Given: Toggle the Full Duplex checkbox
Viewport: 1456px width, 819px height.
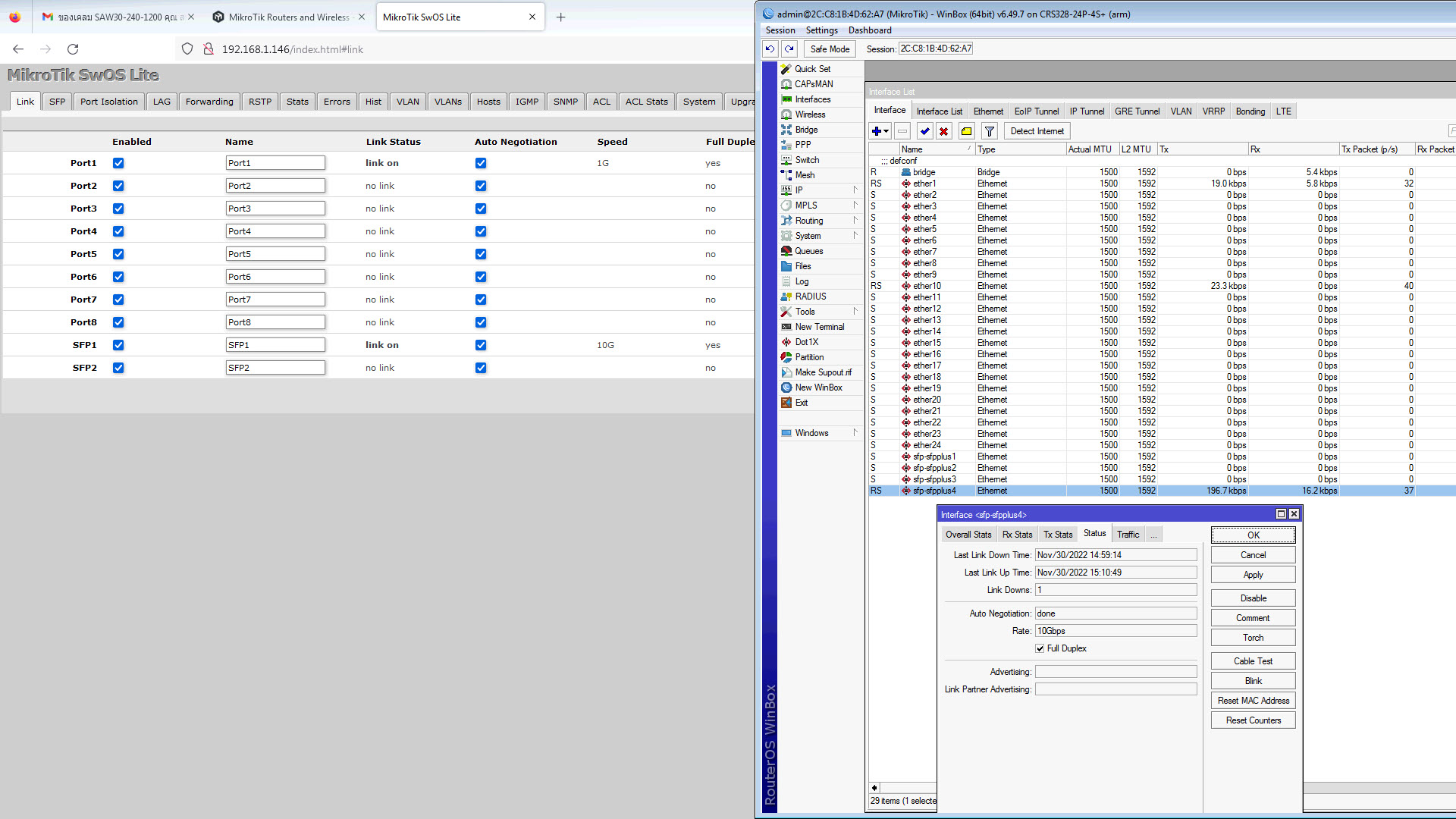Looking at the screenshot, I should point(1040,648).
